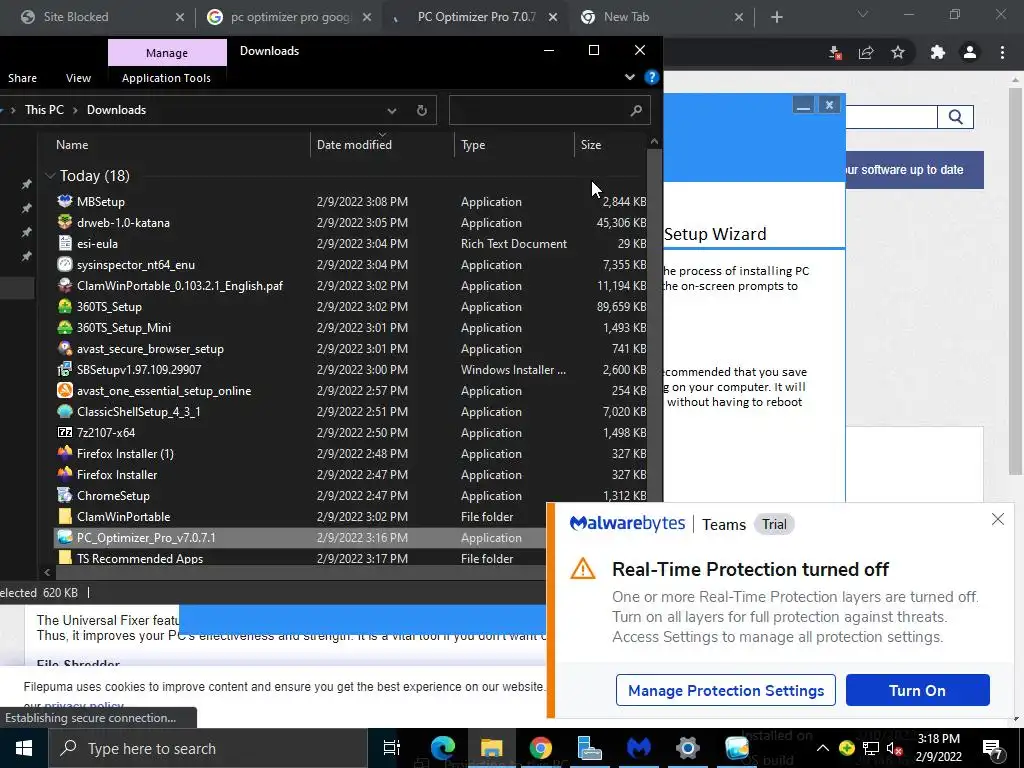Open Task View on the taskbar

point(391,748)
